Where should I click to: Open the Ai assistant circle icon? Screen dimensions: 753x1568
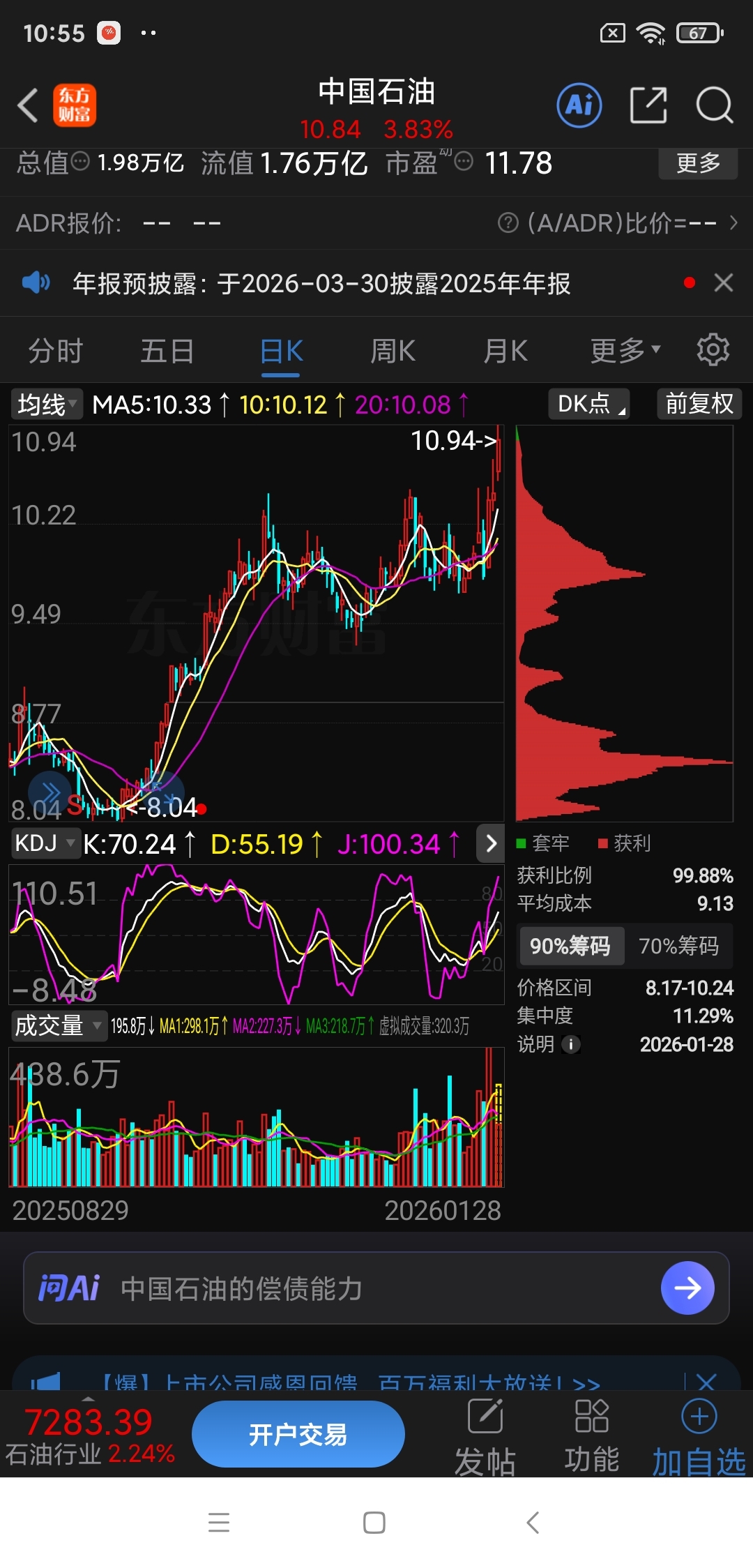pyautogui.click(x=579, y=105)
